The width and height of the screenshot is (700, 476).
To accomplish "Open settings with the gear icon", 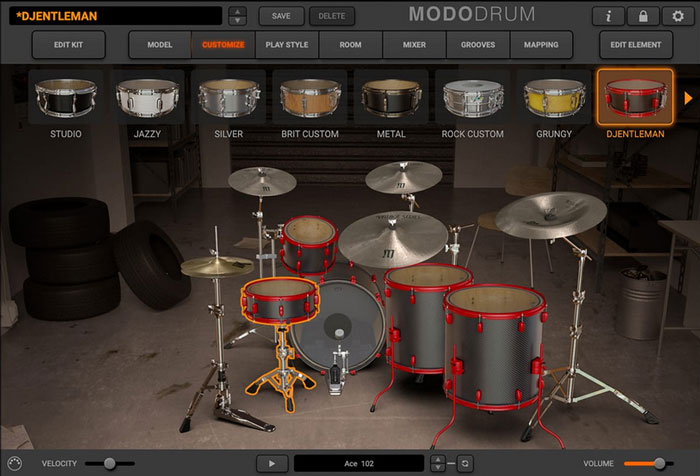I will pos(678,16).
